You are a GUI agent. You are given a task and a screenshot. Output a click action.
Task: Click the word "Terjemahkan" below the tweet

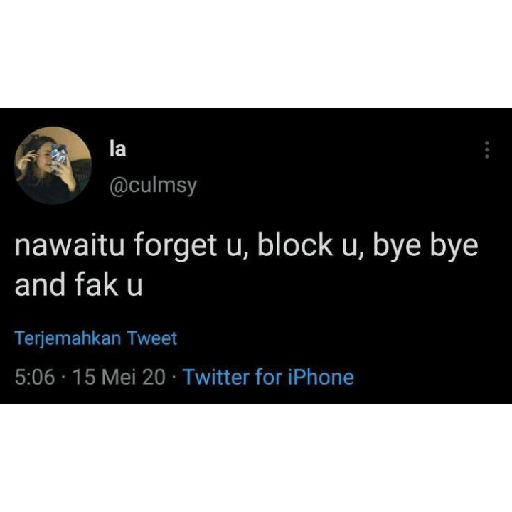[x=68, y=339]
